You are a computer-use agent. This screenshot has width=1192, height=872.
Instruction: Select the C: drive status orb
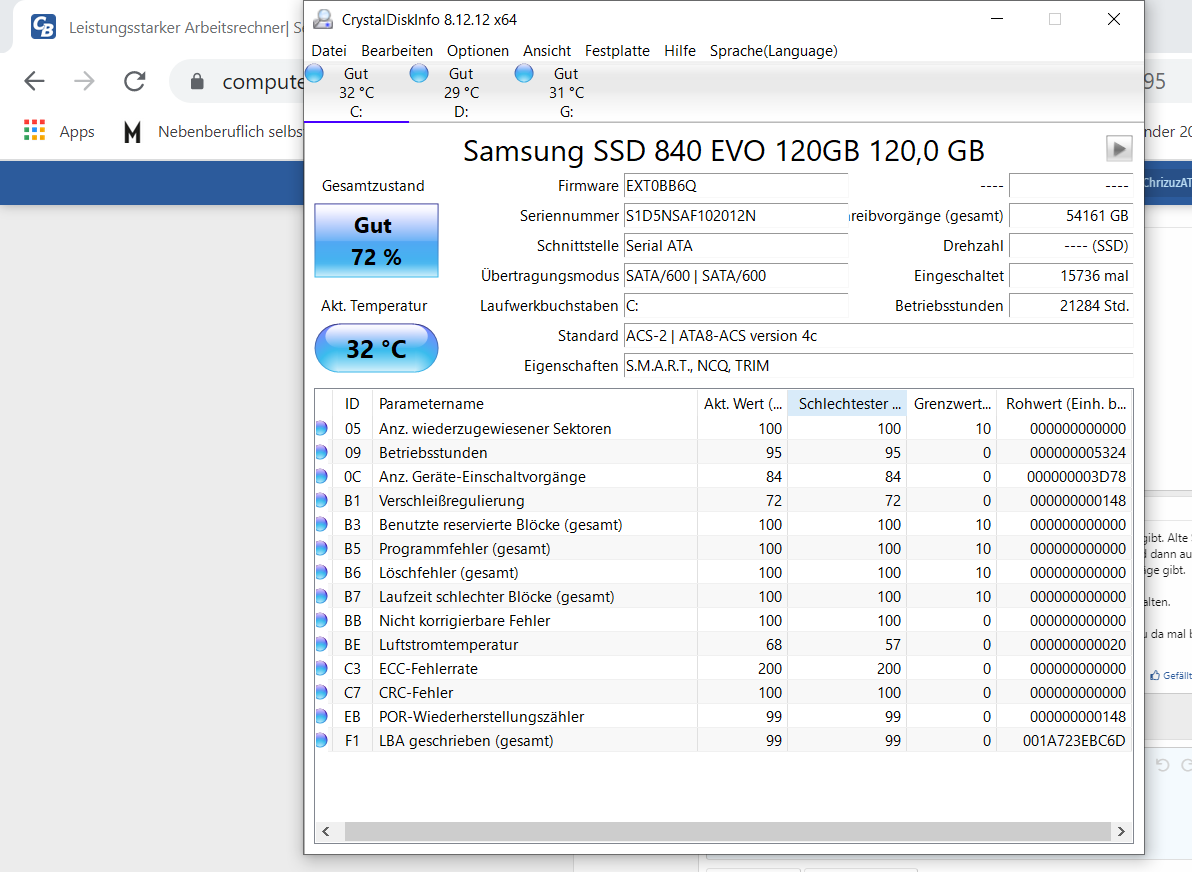click(x=314, y=74)
